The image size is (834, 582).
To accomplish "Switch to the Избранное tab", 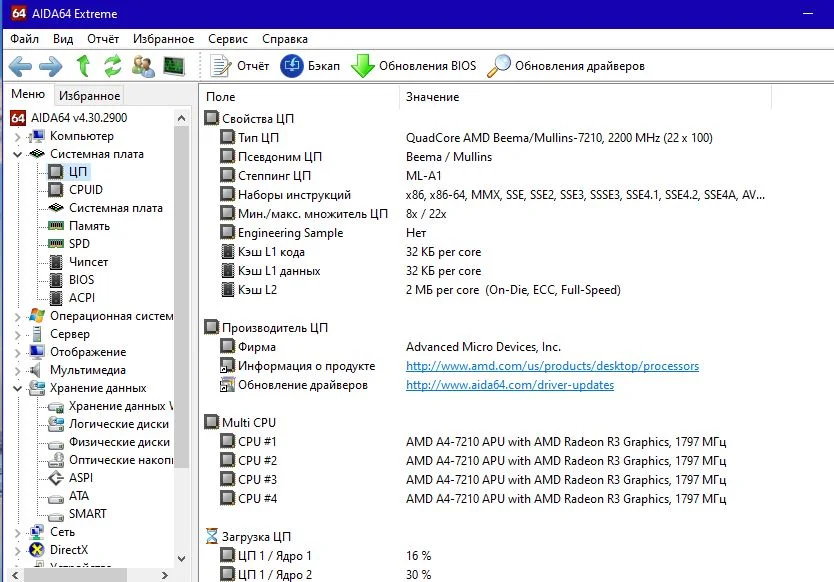I will (89, 96).
